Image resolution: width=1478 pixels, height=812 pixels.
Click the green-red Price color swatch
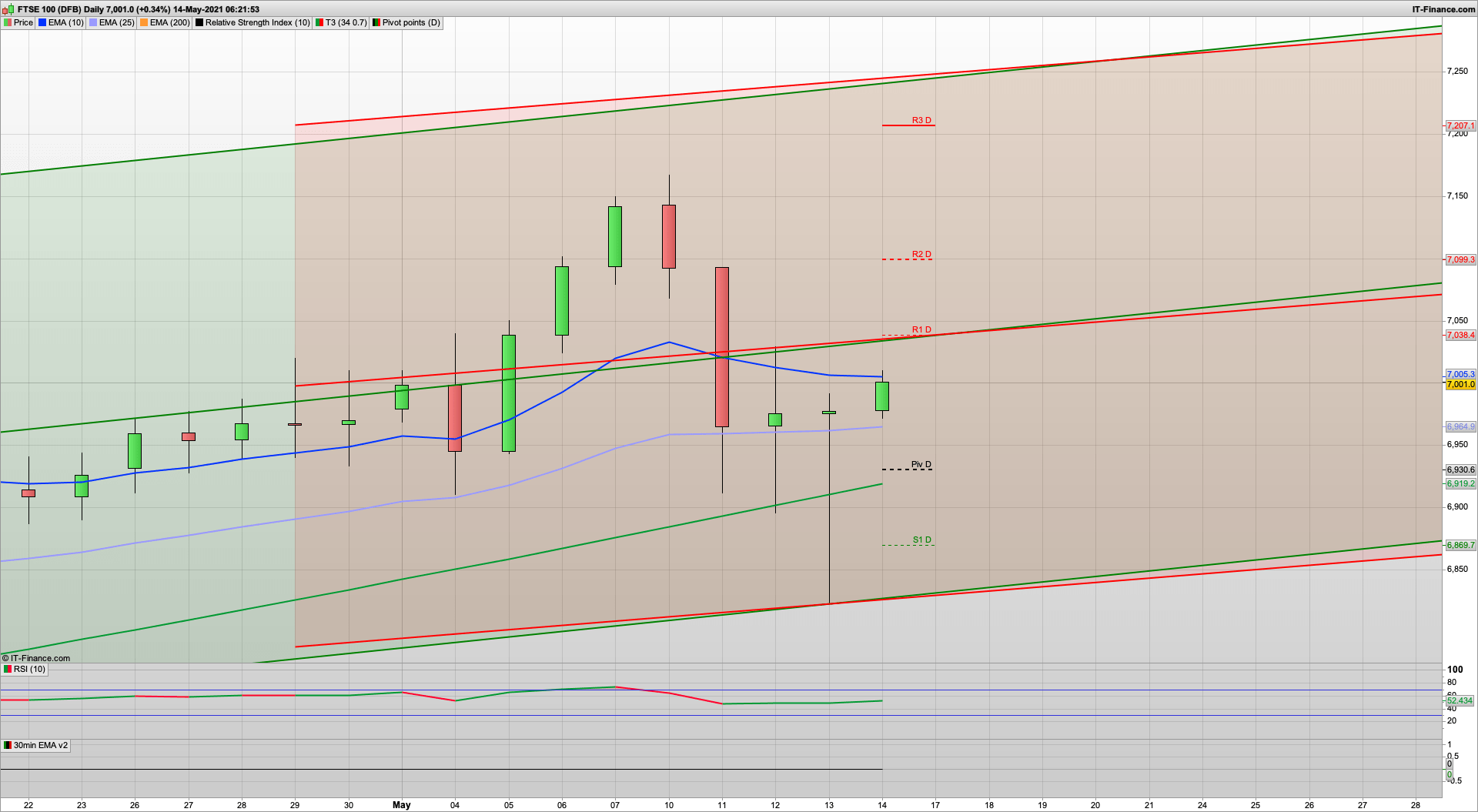coord(8,22)
